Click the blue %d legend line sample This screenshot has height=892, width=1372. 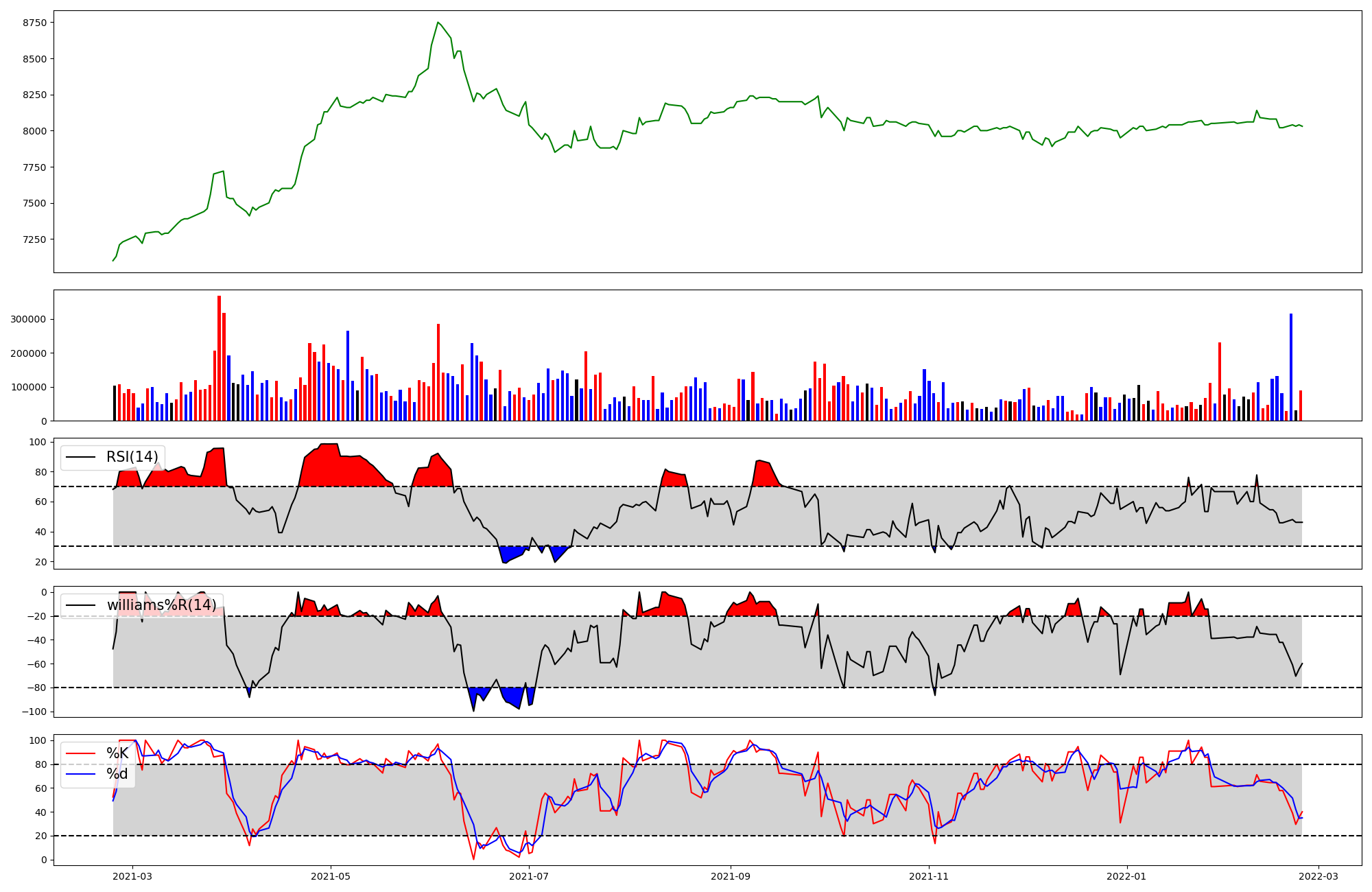pyautogui.click(x=80, y=775)
